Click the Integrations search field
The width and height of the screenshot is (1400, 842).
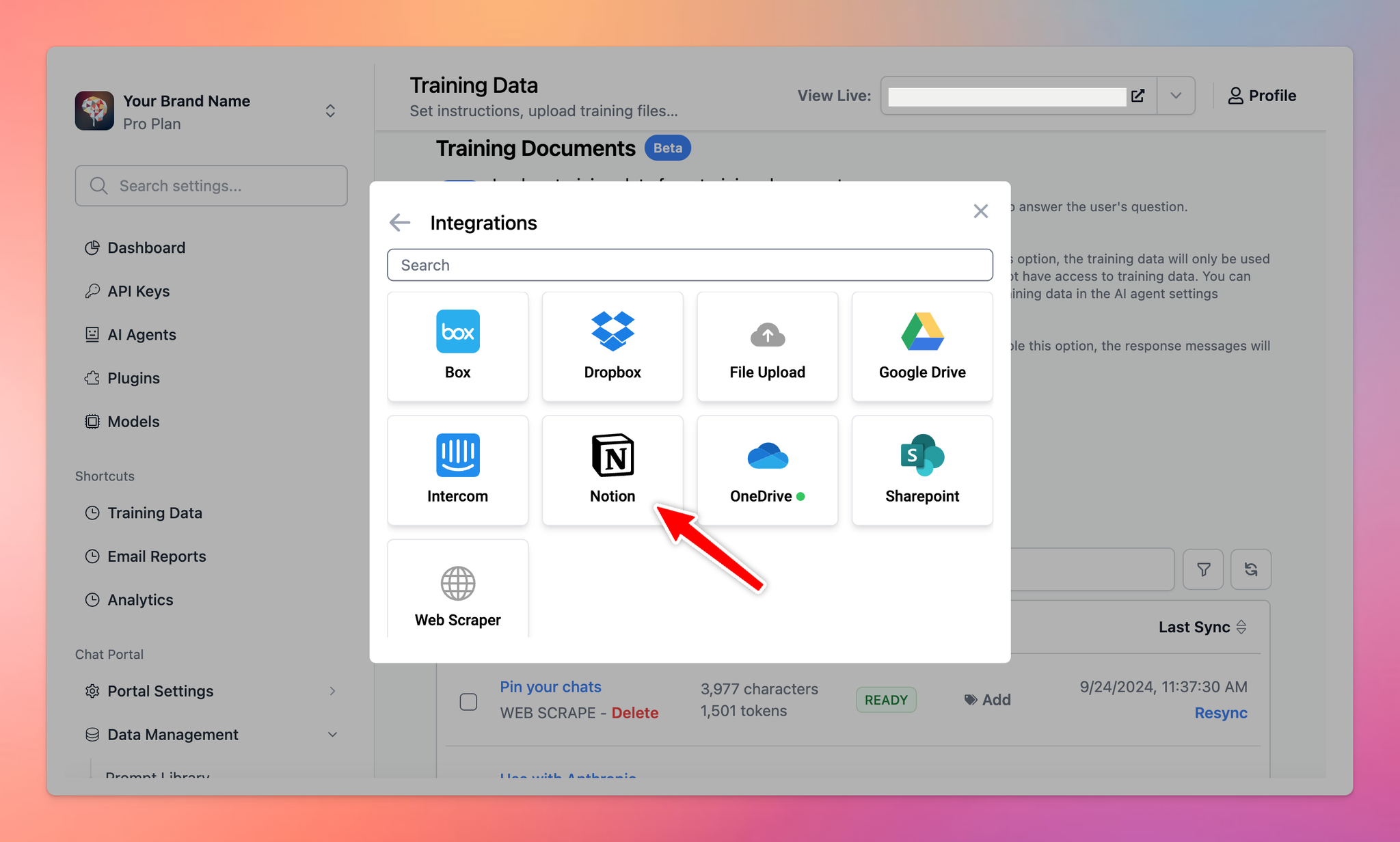click(x=690, y=265)
